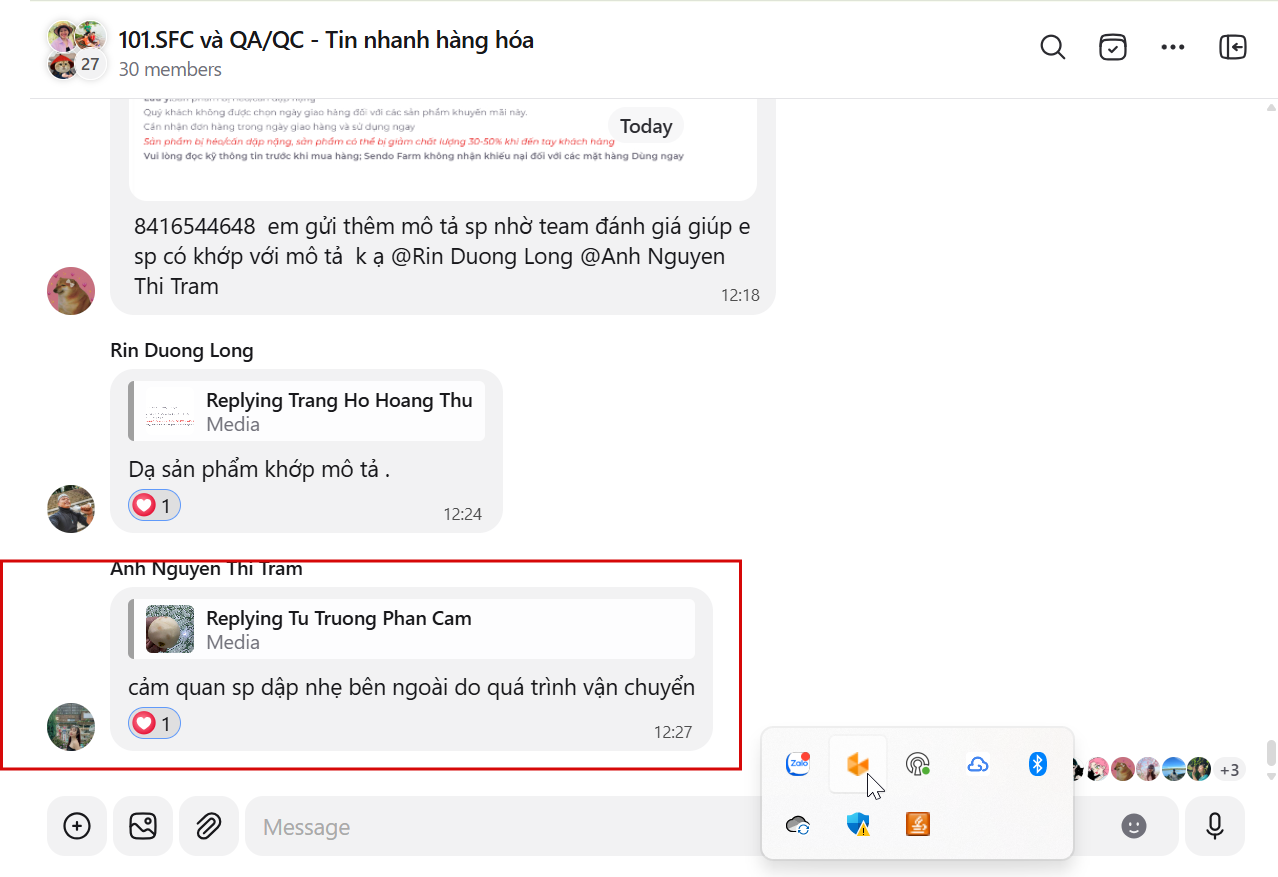This screenshot has width=1278, height=877.
Task: Open Anh Nguyen Thi Tram's avatar
Action: click(71, 727)
